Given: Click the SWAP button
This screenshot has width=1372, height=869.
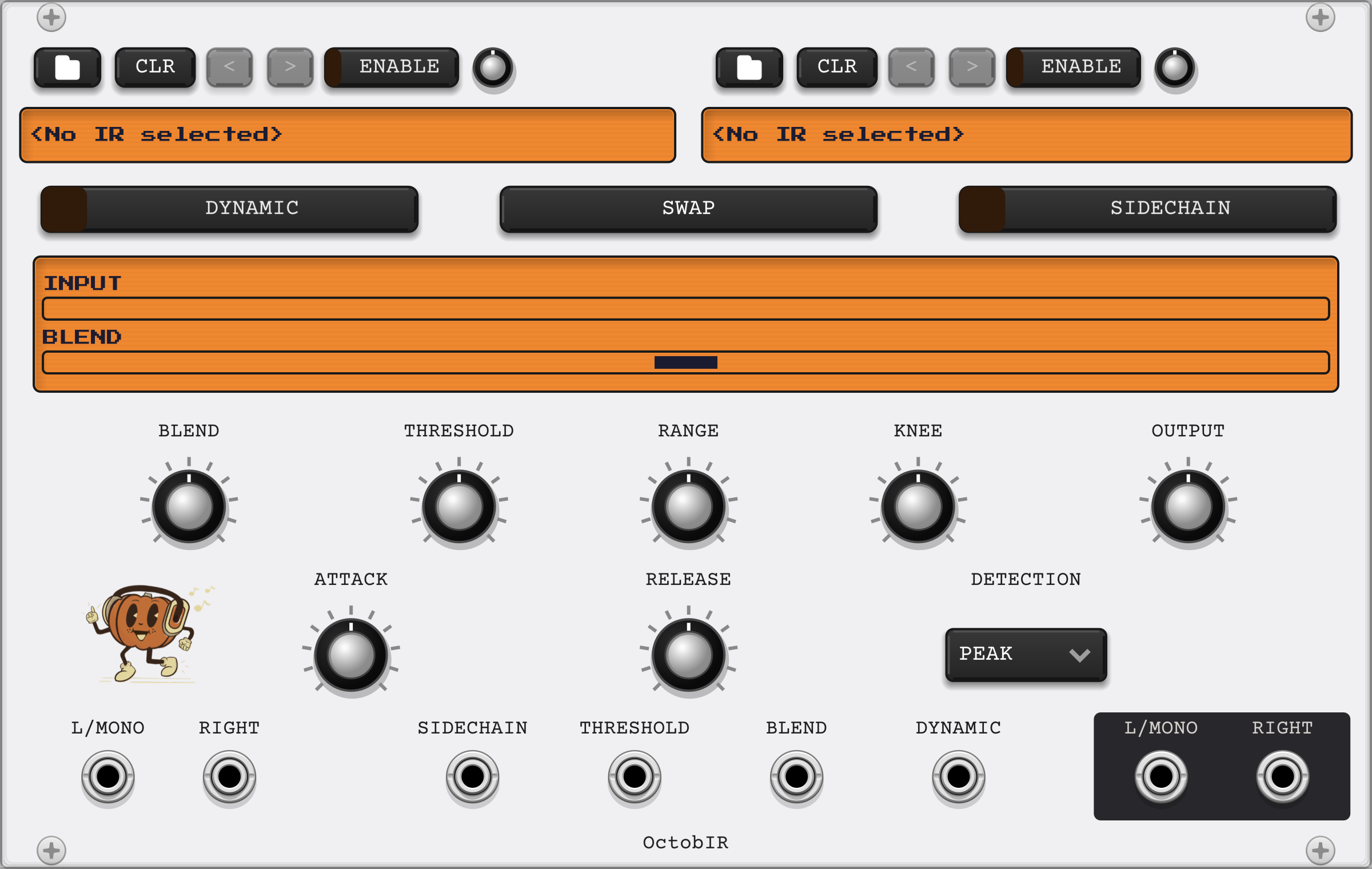Looking at the screenshot, I should (x=688, y=209).
